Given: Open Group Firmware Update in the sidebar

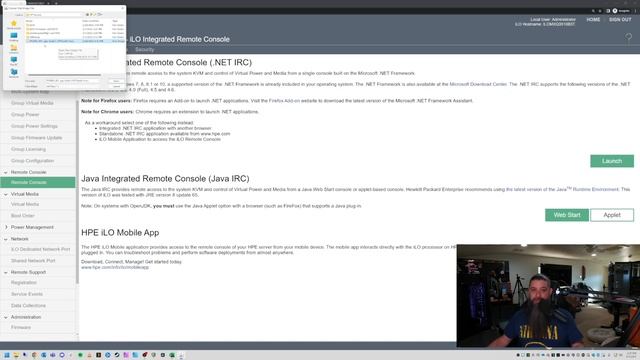Looking at the screenshot, I should 36,138.
